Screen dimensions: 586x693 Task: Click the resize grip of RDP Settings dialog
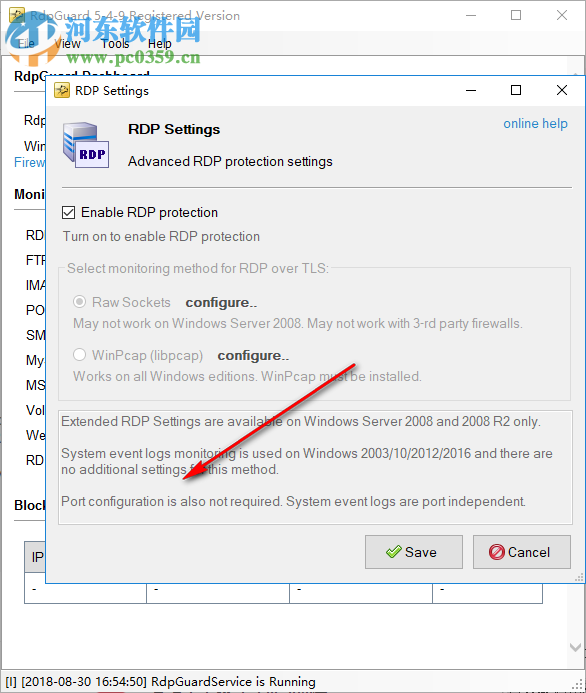tap(579, 578)
